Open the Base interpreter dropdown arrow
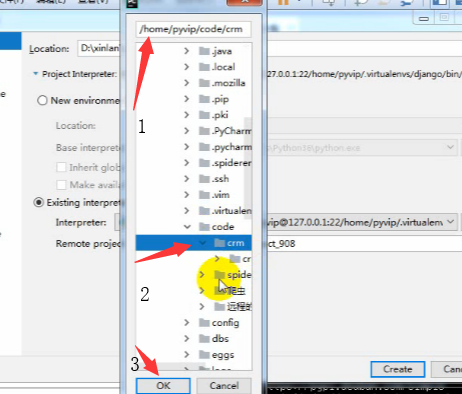 click(450, 147)
